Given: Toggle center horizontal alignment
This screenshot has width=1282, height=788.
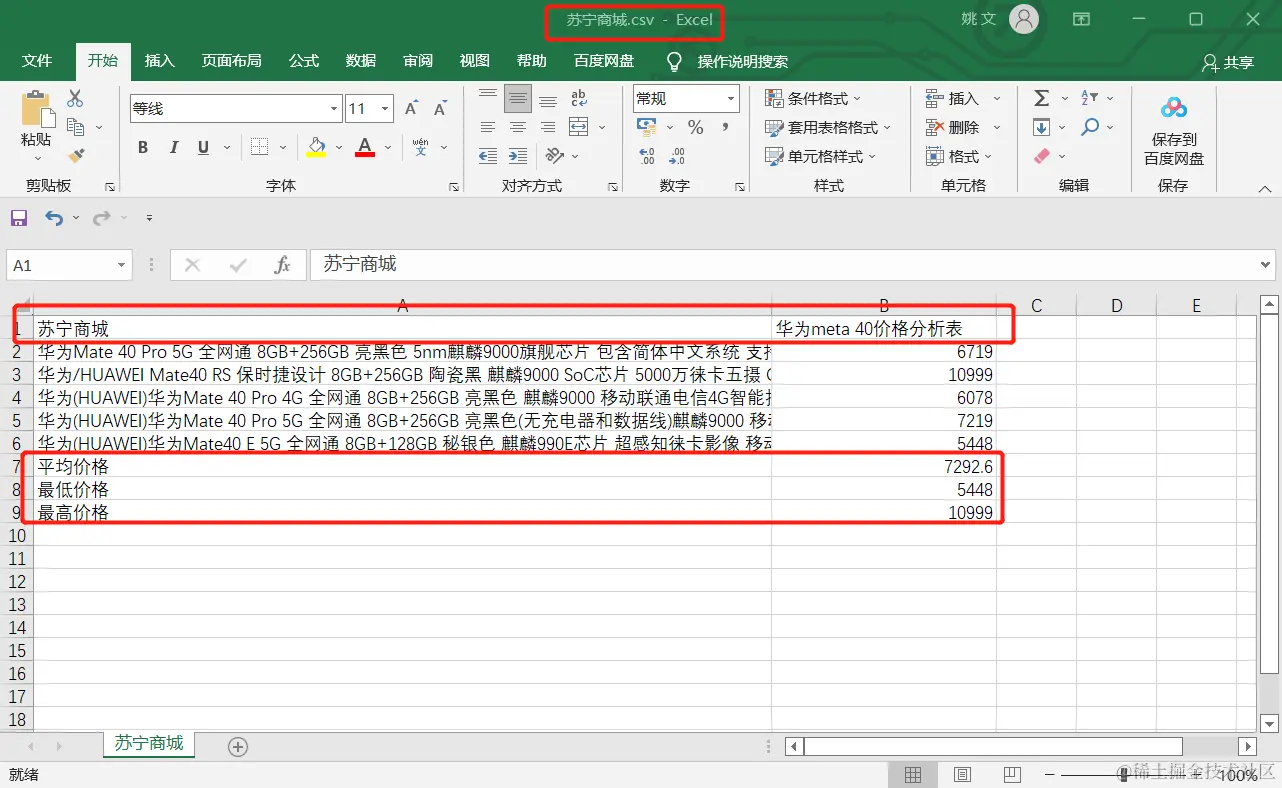Looking at the screenshot, I should pyautogui.click(x=518, y=127).
